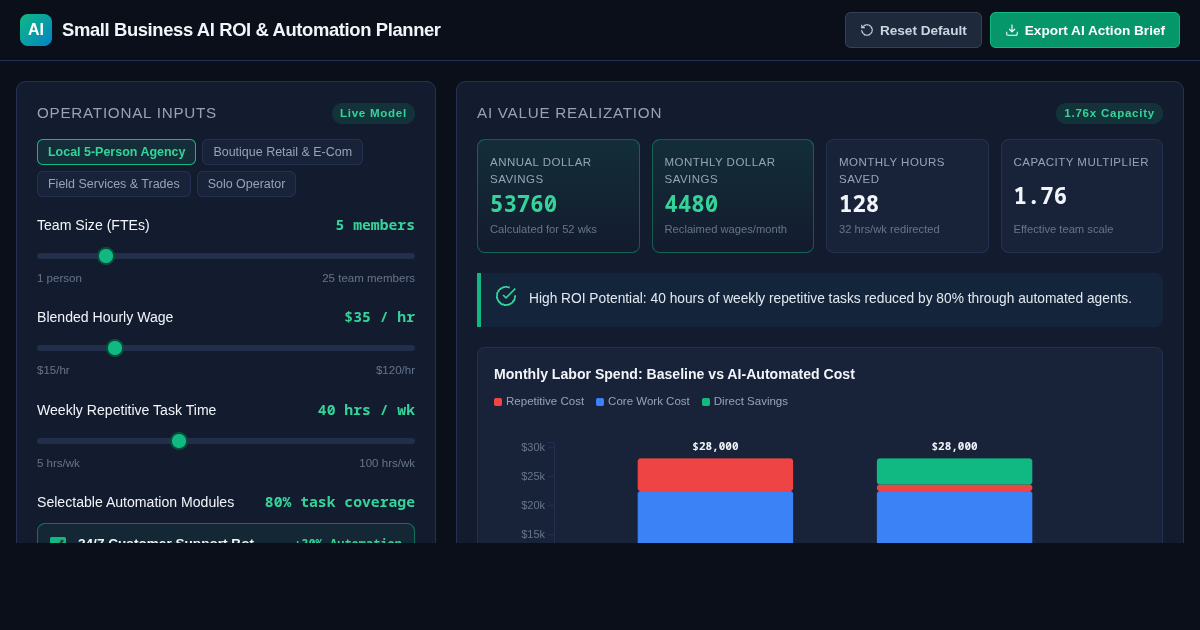Click the blue core work segment of automated bar
The image size is (1200, 630).
tap(954, 517)
